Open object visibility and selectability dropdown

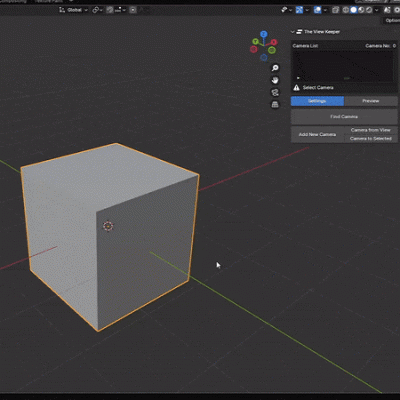pyautogui.click(x=286, y=10)
